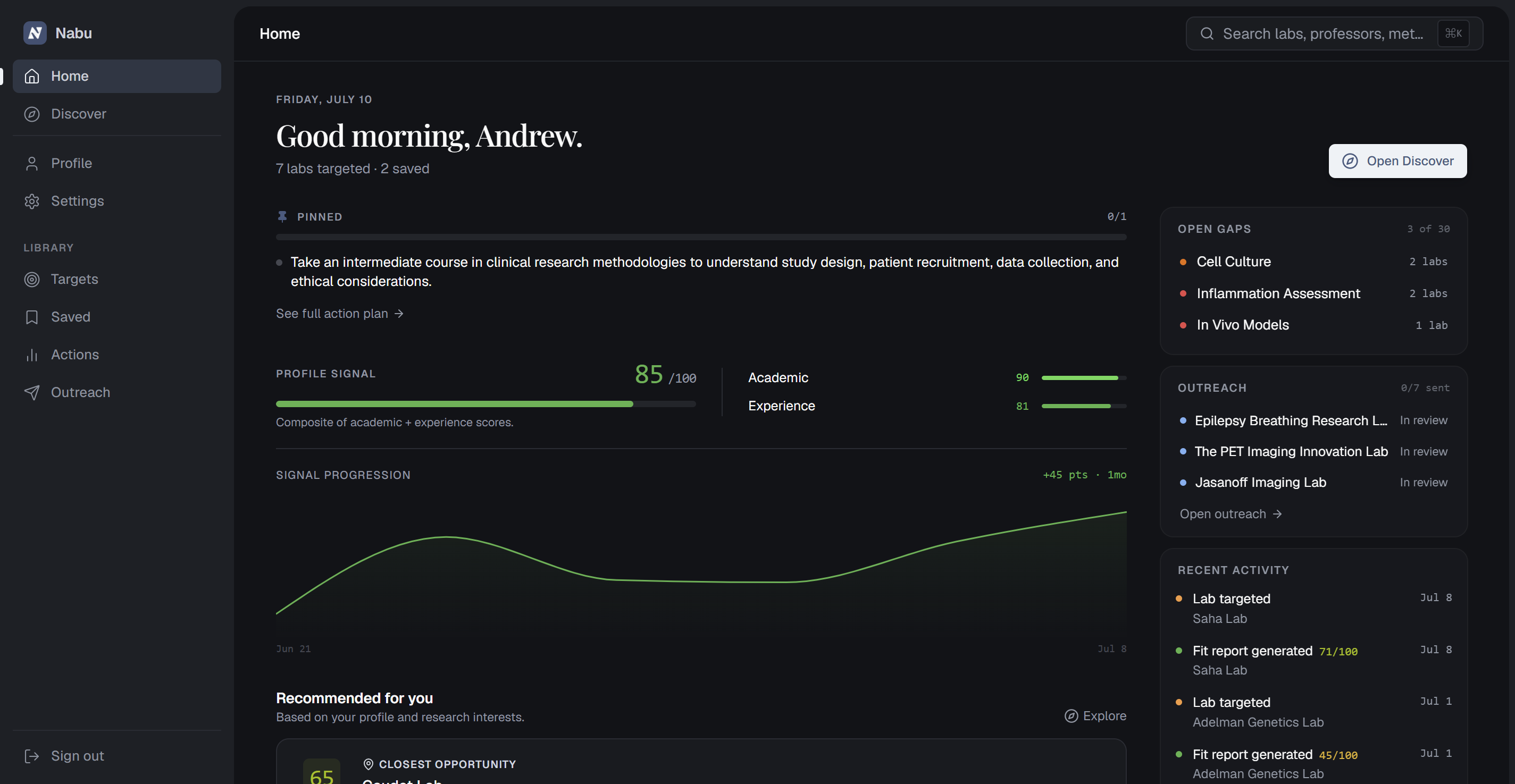
Task: Click the 3 of 30 gaps counter
Action: tap(1428, 229)
